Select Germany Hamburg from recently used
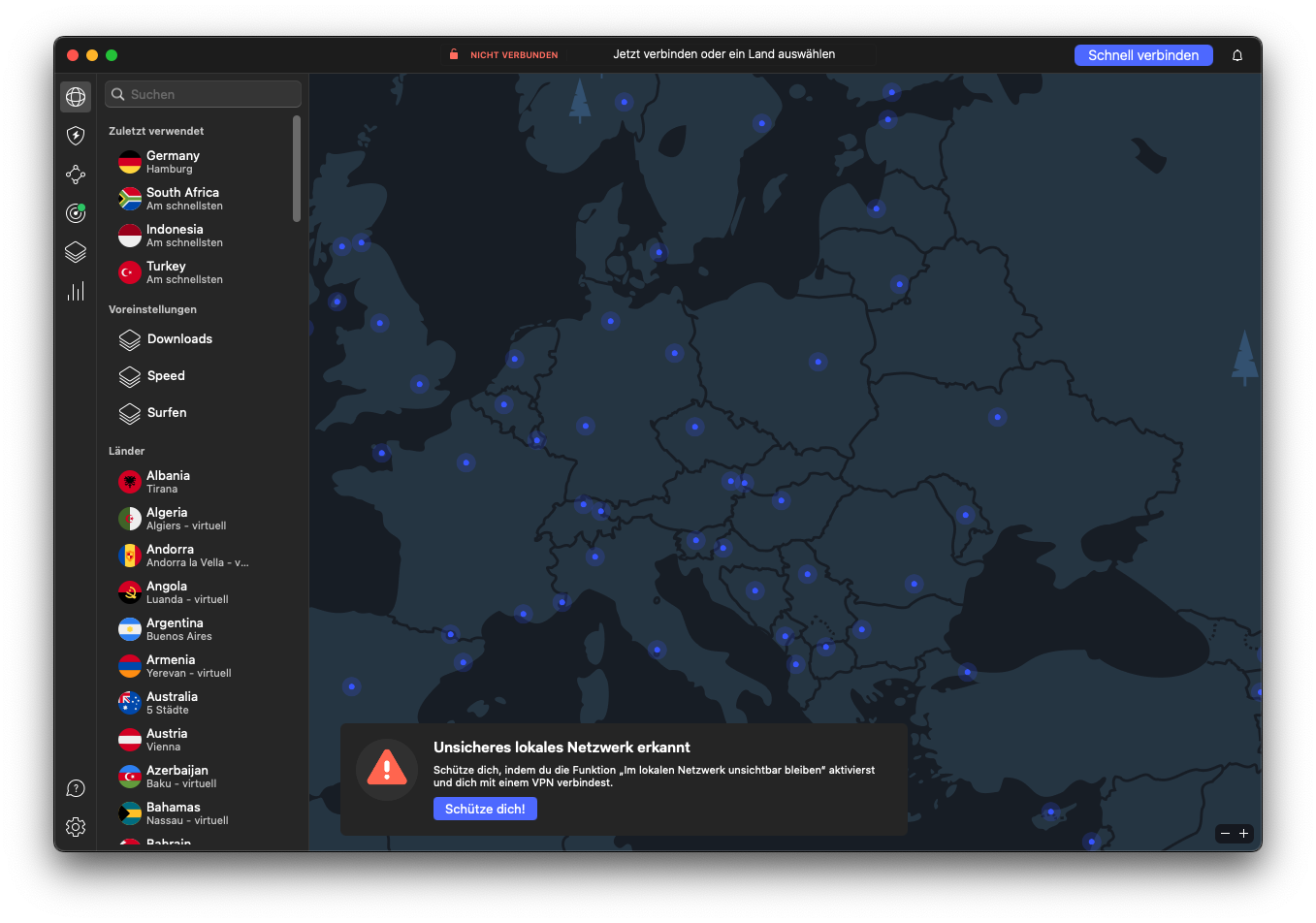This screenshot has height=923, width=1316. pyautogui.click(x=199, y=162)
